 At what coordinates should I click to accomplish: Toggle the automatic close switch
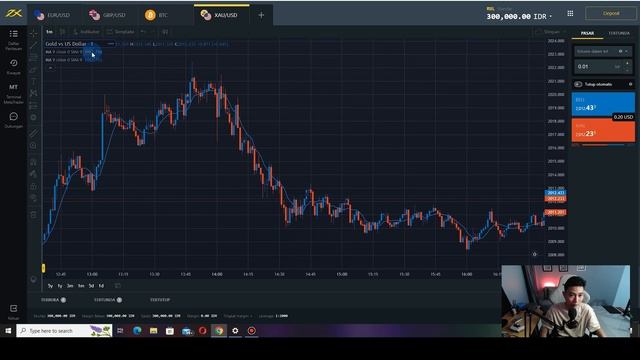(578, 84)
